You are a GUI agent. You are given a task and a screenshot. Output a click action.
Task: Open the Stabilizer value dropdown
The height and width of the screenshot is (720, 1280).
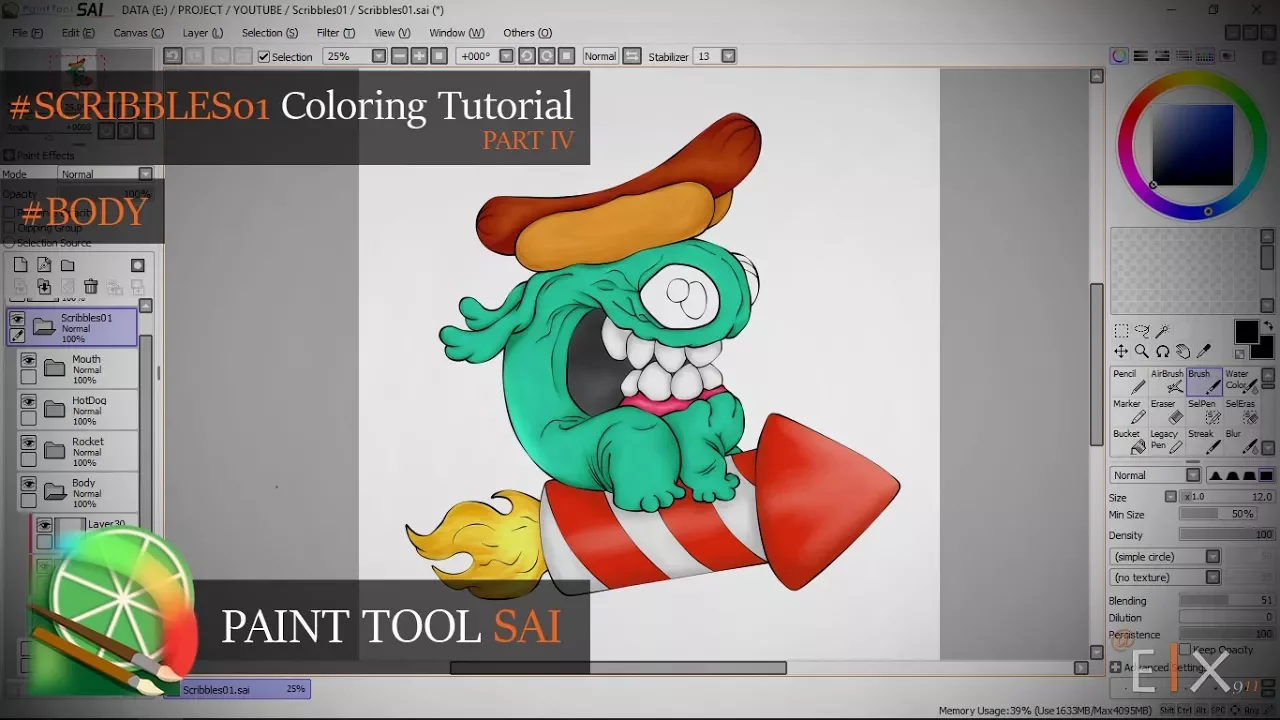728,56
